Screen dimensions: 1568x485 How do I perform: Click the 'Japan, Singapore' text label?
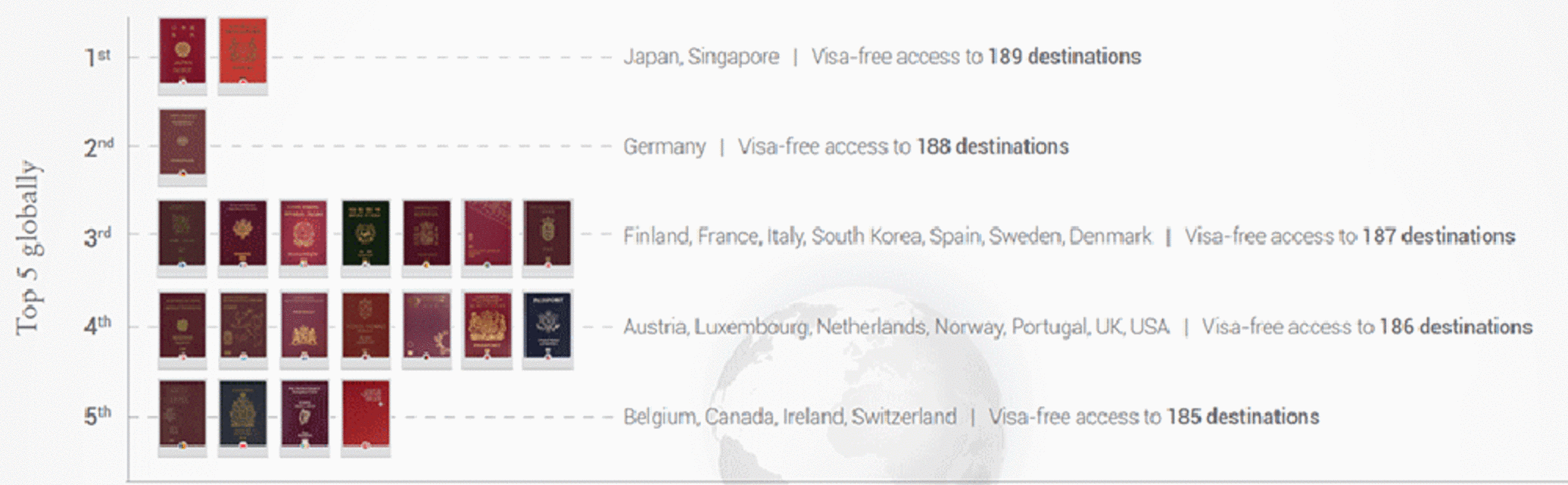point(701,57)
